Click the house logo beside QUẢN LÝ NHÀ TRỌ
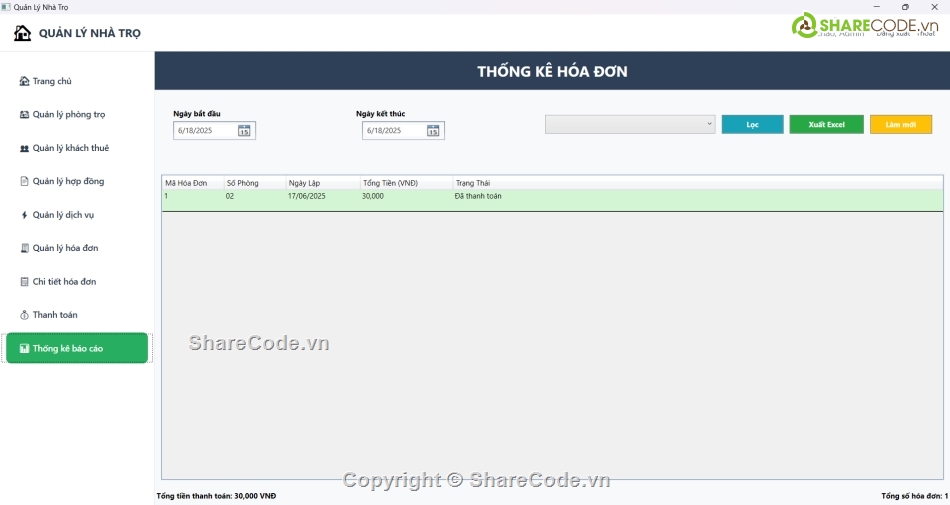This screenshot has height=505, width=950. click(x=22, y=33)
